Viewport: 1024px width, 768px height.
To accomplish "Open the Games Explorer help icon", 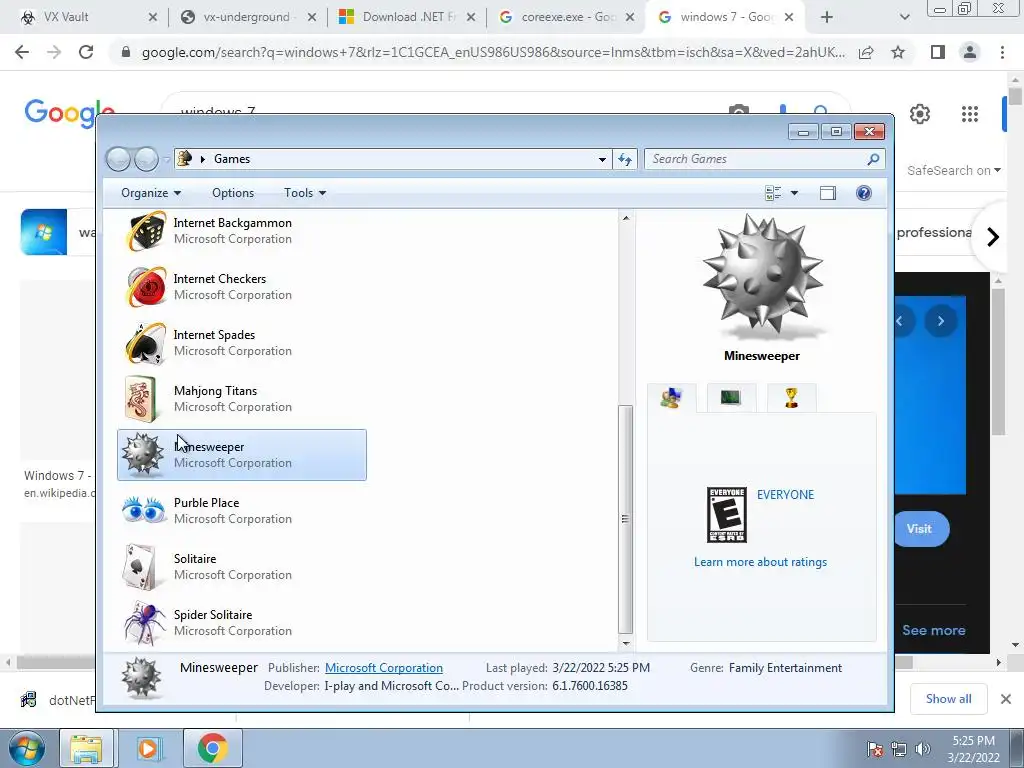I will coord(863,193).
